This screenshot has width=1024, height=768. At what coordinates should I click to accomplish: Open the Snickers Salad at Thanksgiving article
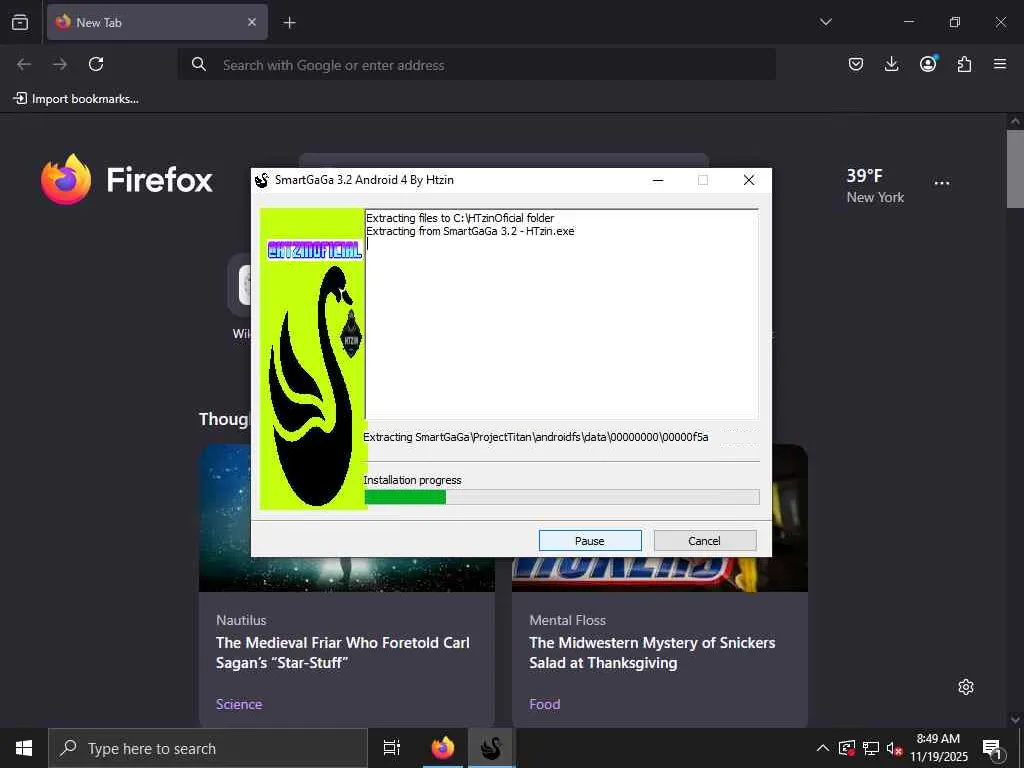click(x=652, y=652)
